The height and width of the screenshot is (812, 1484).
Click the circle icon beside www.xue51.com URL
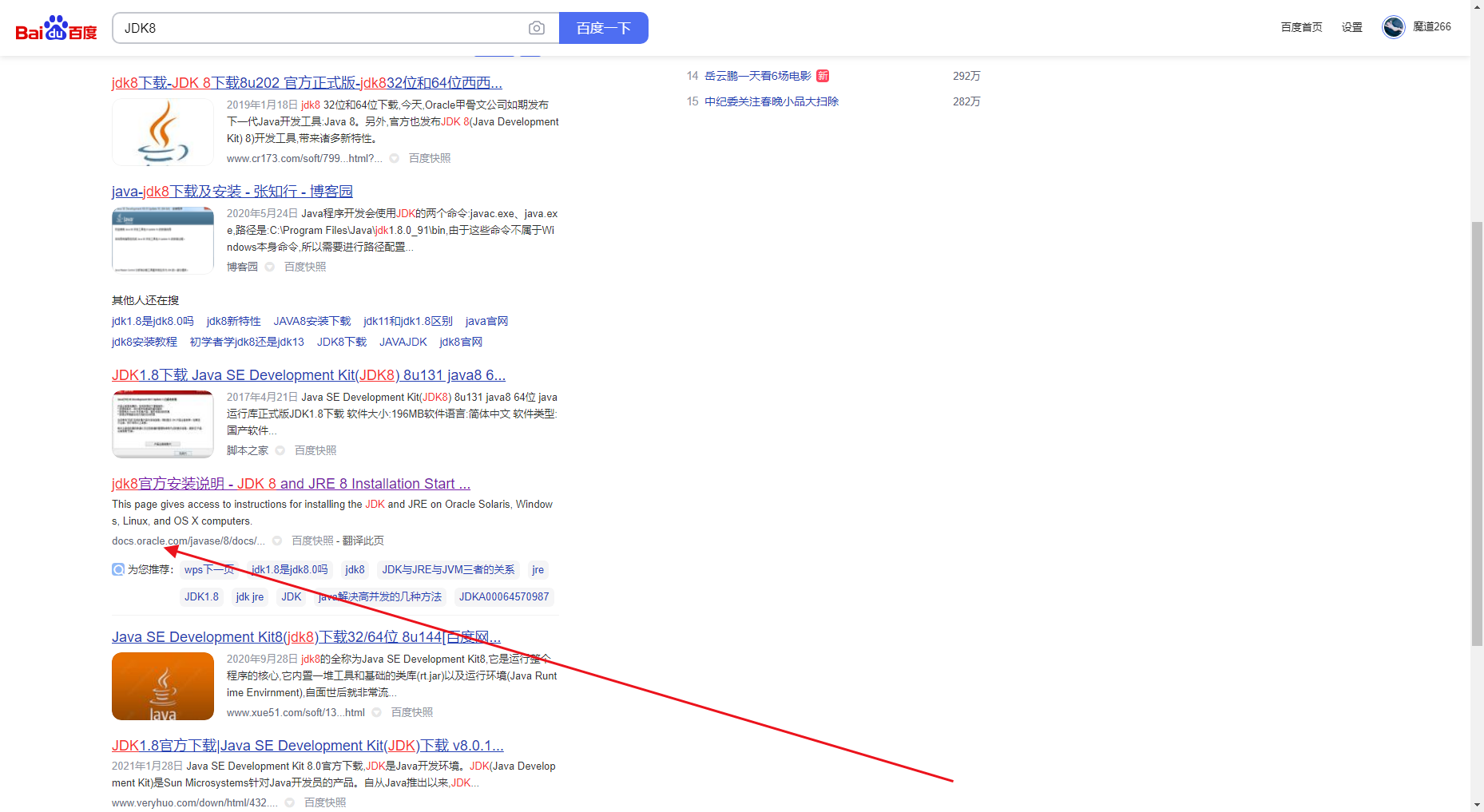[x=377, y=712]
